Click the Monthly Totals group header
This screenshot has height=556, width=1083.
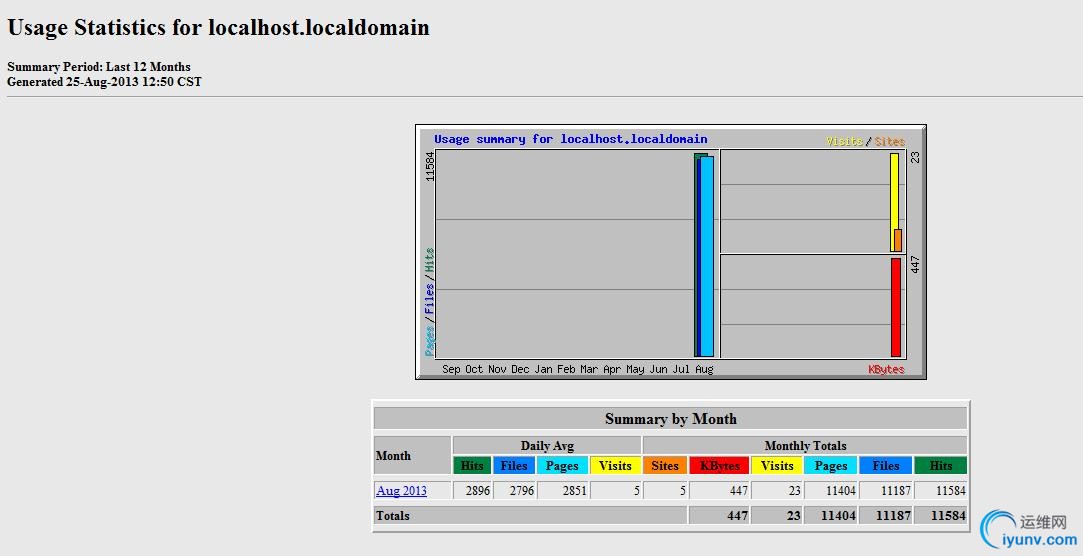click(805, 445)
